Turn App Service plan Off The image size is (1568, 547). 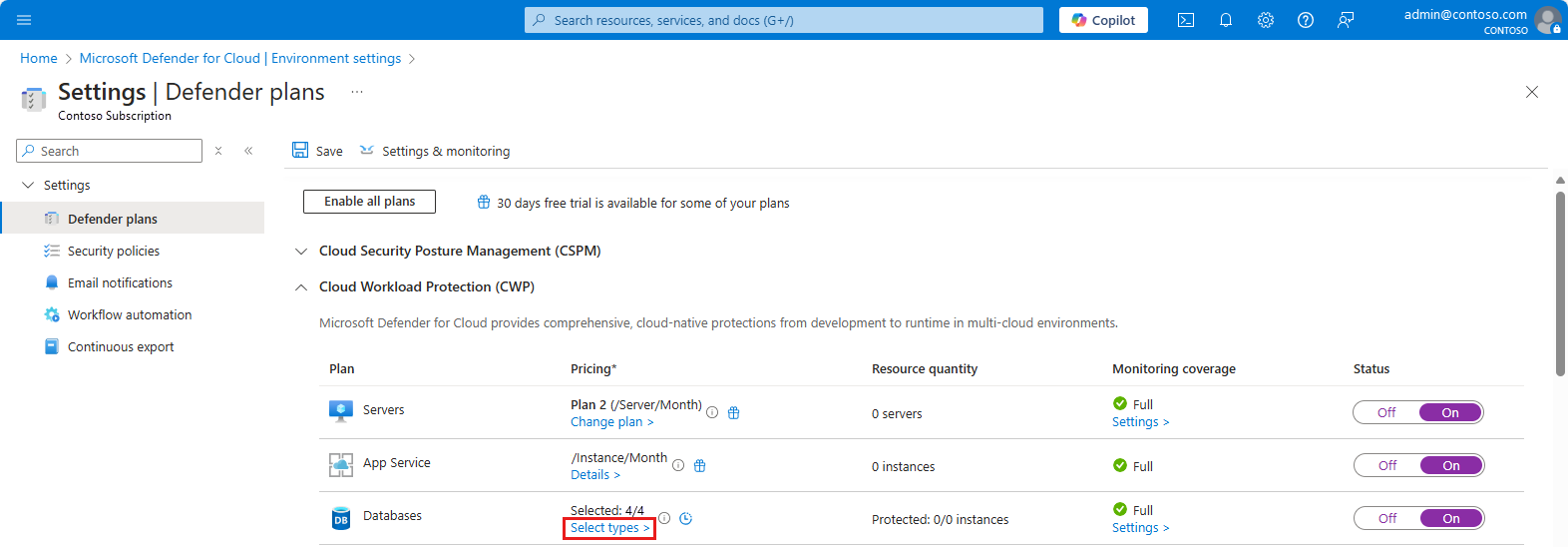click(x=1386, y=465)
